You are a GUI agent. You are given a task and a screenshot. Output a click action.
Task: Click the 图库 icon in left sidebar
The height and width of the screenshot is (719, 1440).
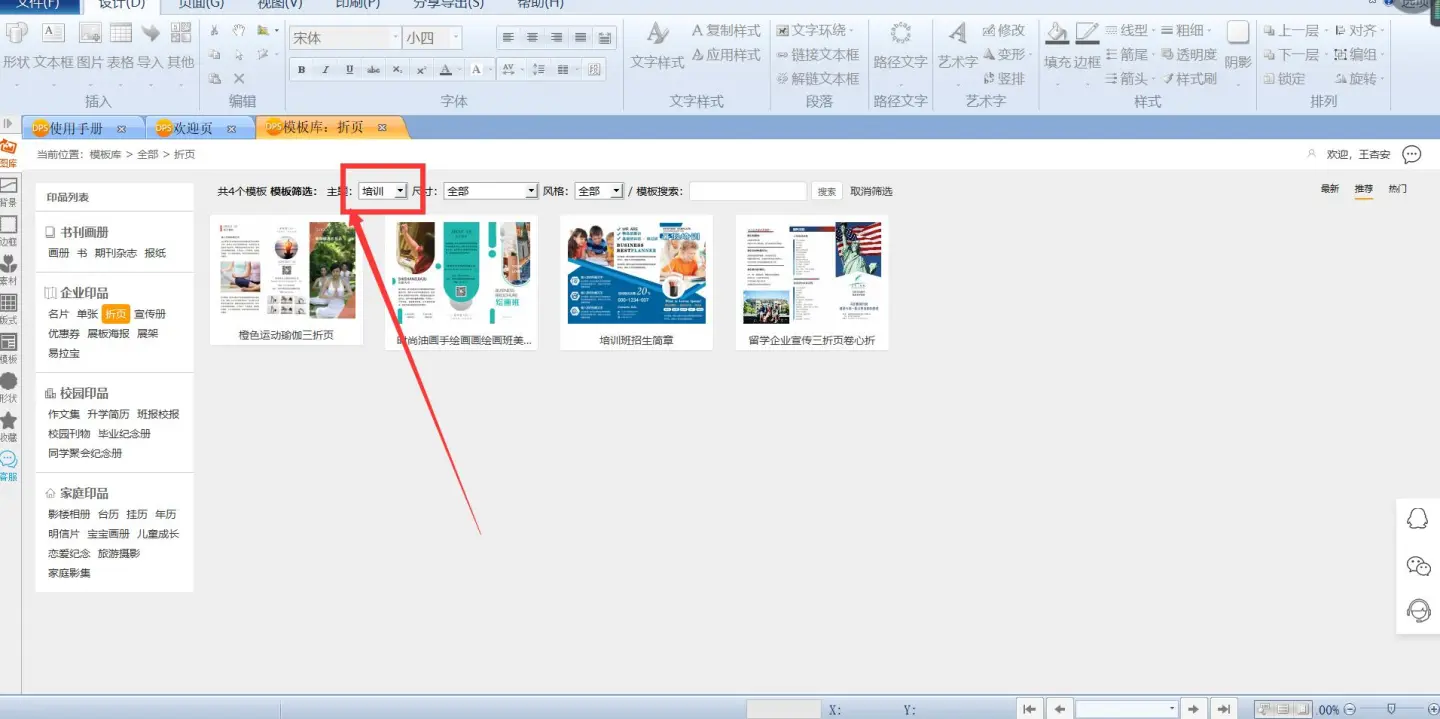tap(8, 151)
